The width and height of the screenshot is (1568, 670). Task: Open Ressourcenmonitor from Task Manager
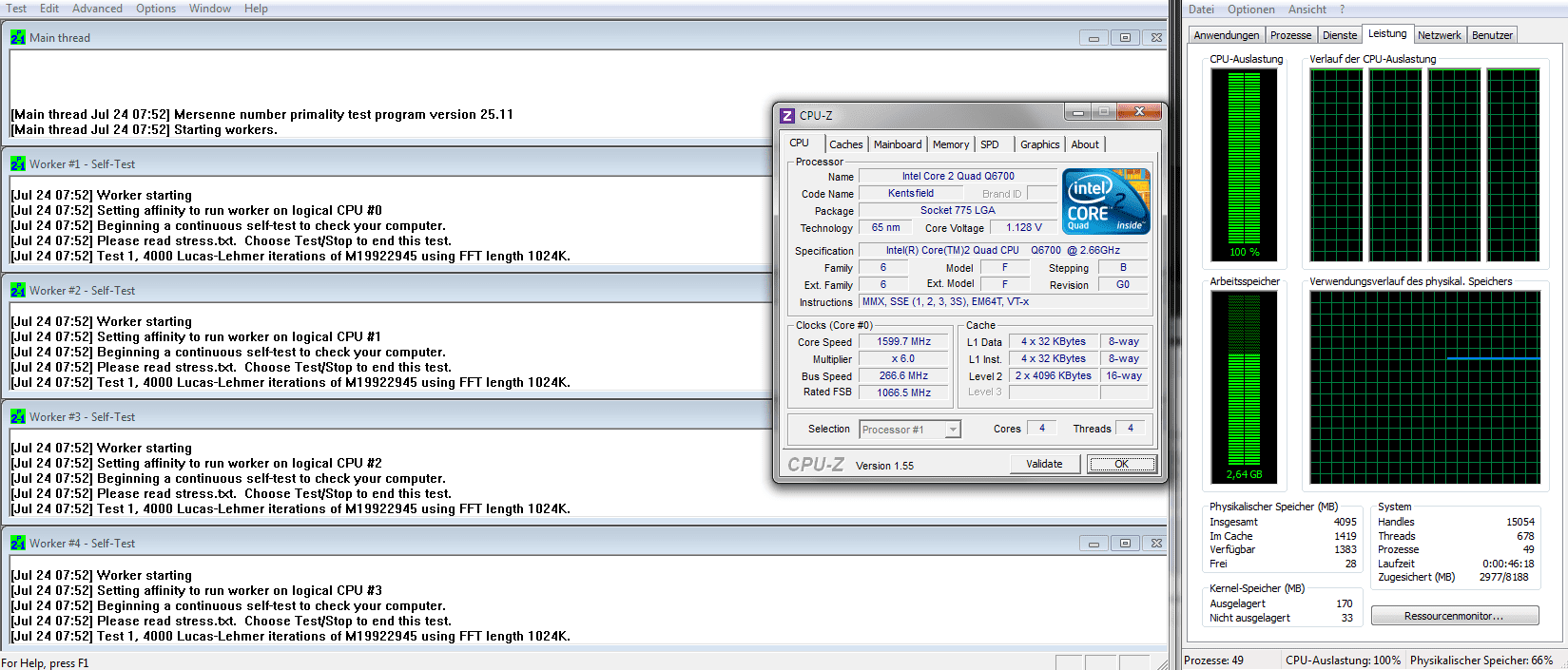point(1455,616)
